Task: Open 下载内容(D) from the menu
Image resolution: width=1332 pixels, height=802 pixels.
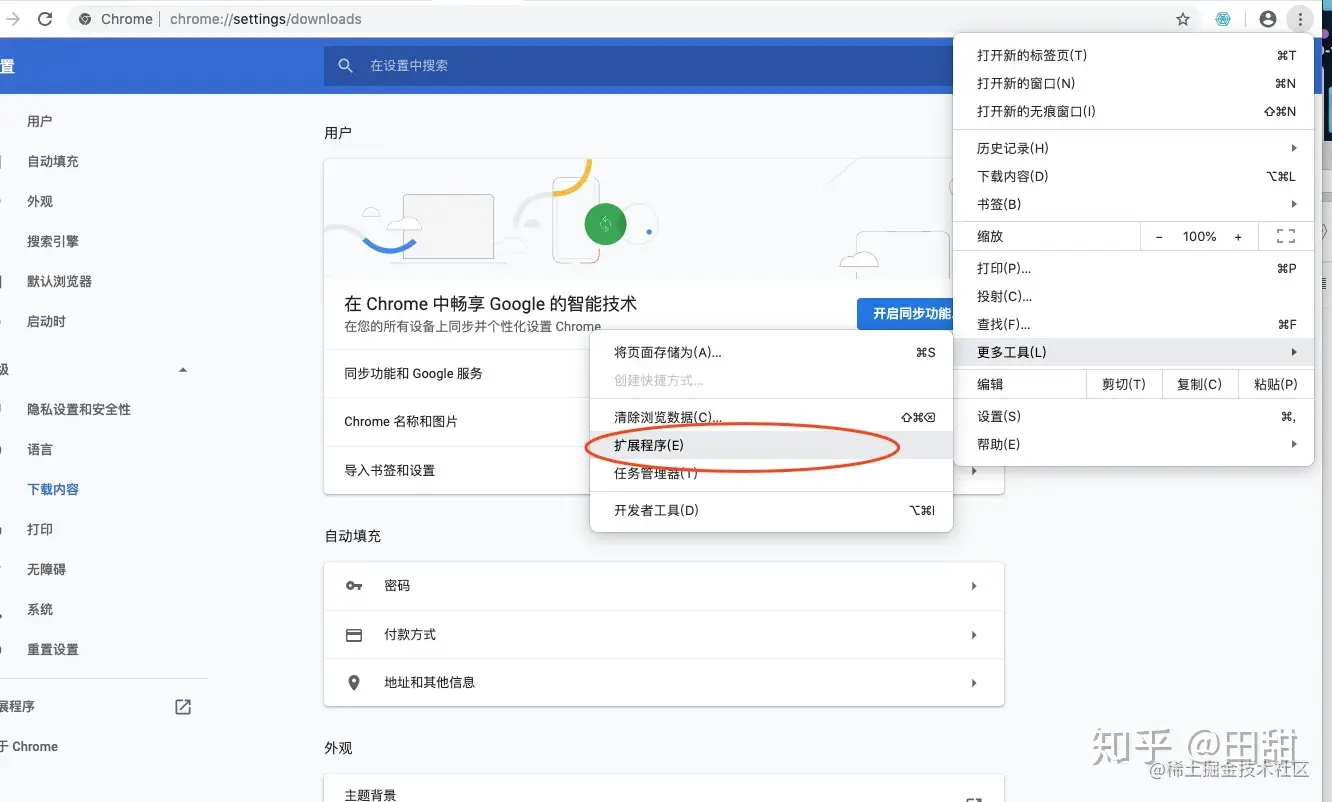Action: [x=1133, y=176]
